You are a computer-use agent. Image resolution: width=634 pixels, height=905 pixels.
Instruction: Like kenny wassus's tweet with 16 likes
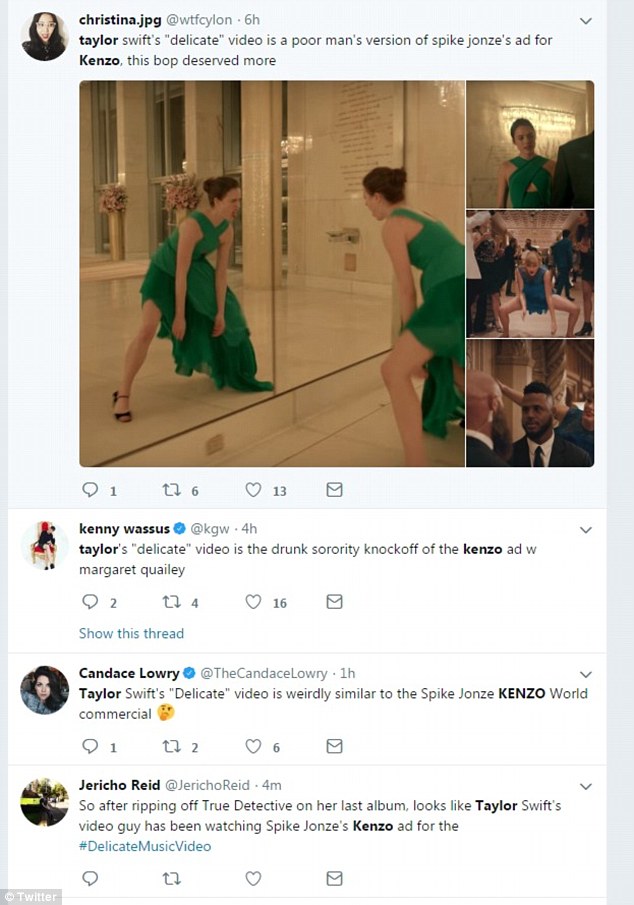tap(253, 602)
